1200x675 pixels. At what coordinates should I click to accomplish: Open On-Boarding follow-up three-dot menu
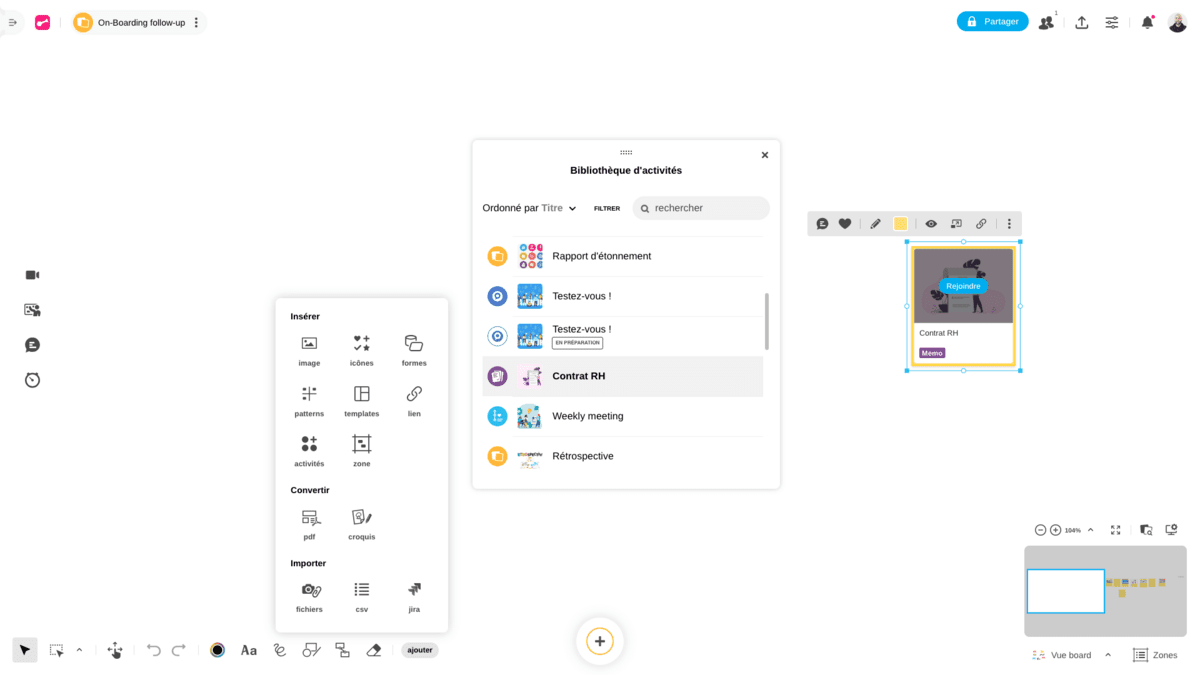(x=196, y=22)
